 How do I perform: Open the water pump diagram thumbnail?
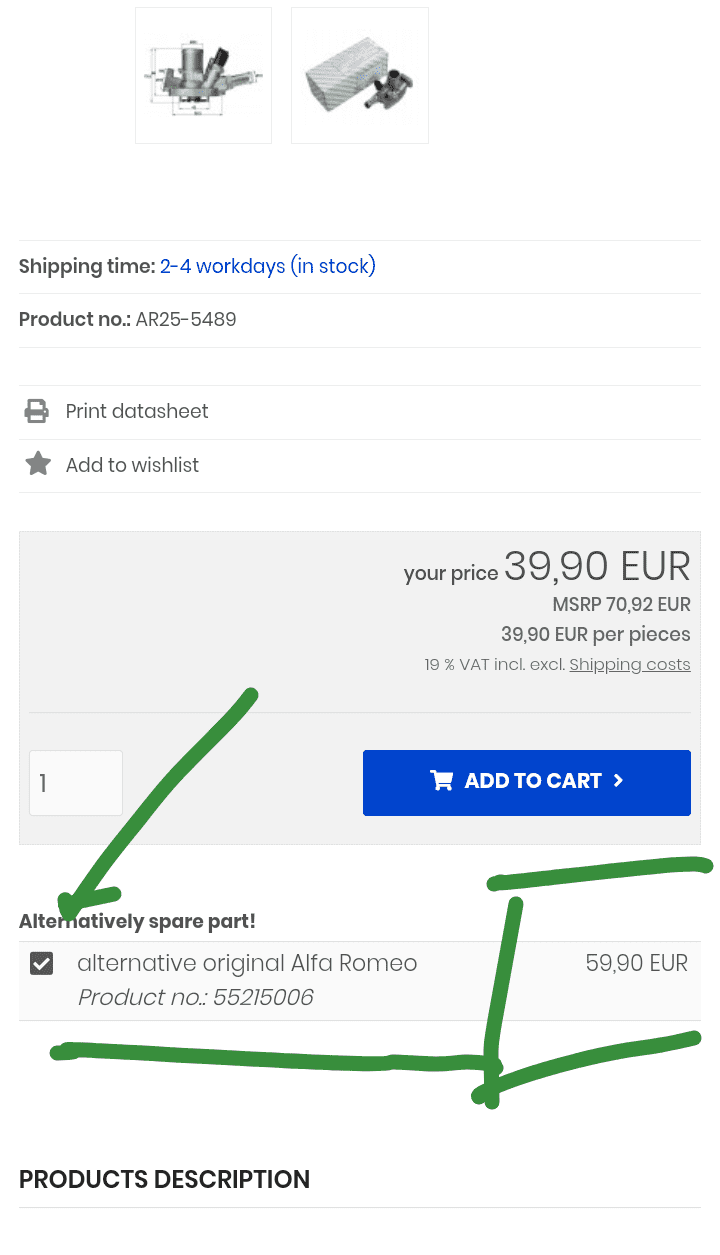pyautogui.click(x=204, y=75)
